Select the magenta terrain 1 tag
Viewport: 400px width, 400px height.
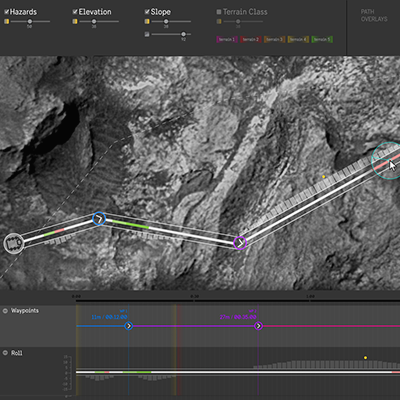click(227, 39)
